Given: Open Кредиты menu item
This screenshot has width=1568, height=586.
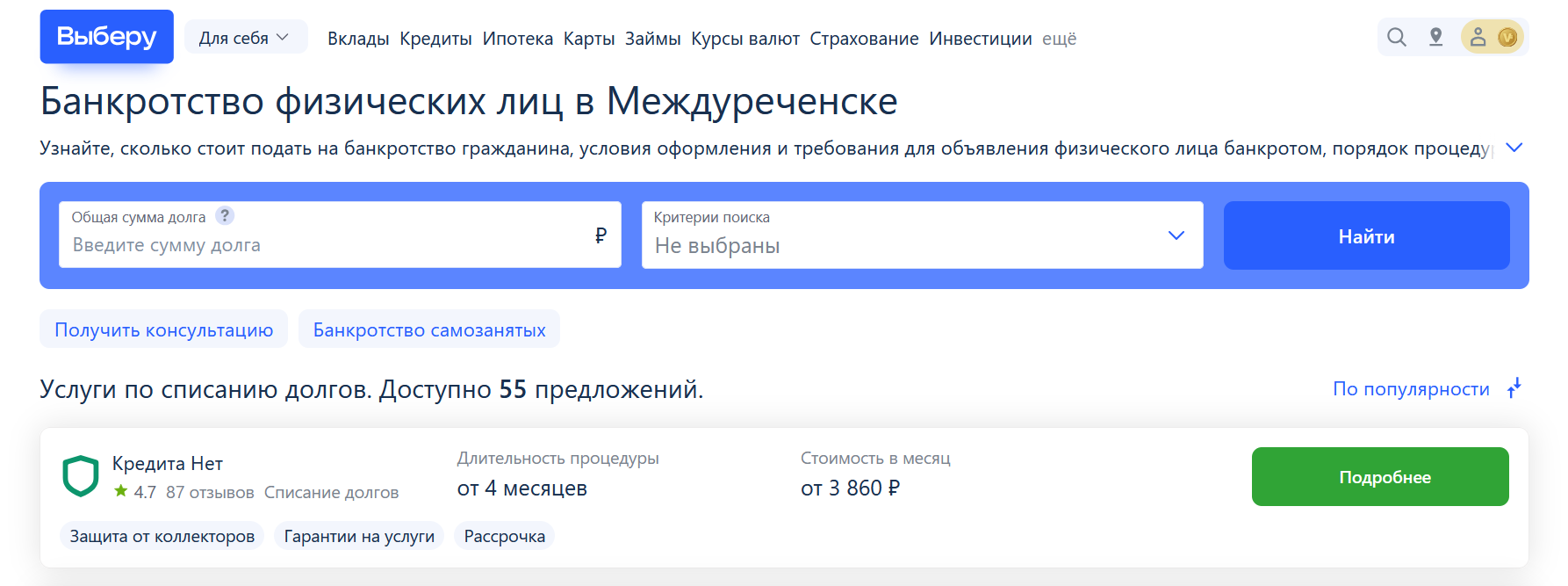Looking at the screenshot, I should tap(435, 39).
